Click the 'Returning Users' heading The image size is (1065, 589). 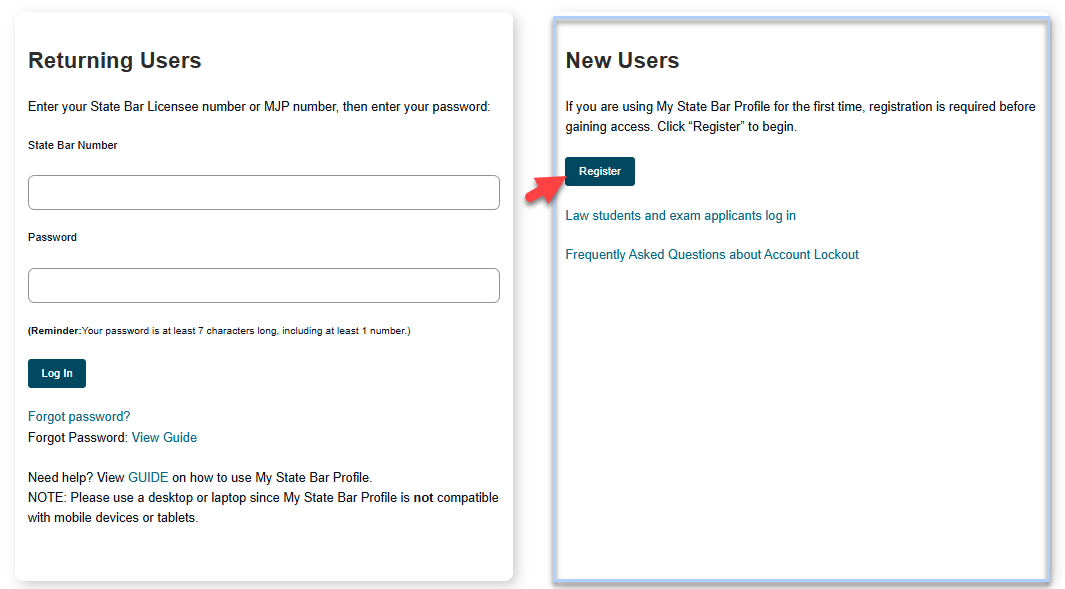pyautogui.click(x=114, y=61)
